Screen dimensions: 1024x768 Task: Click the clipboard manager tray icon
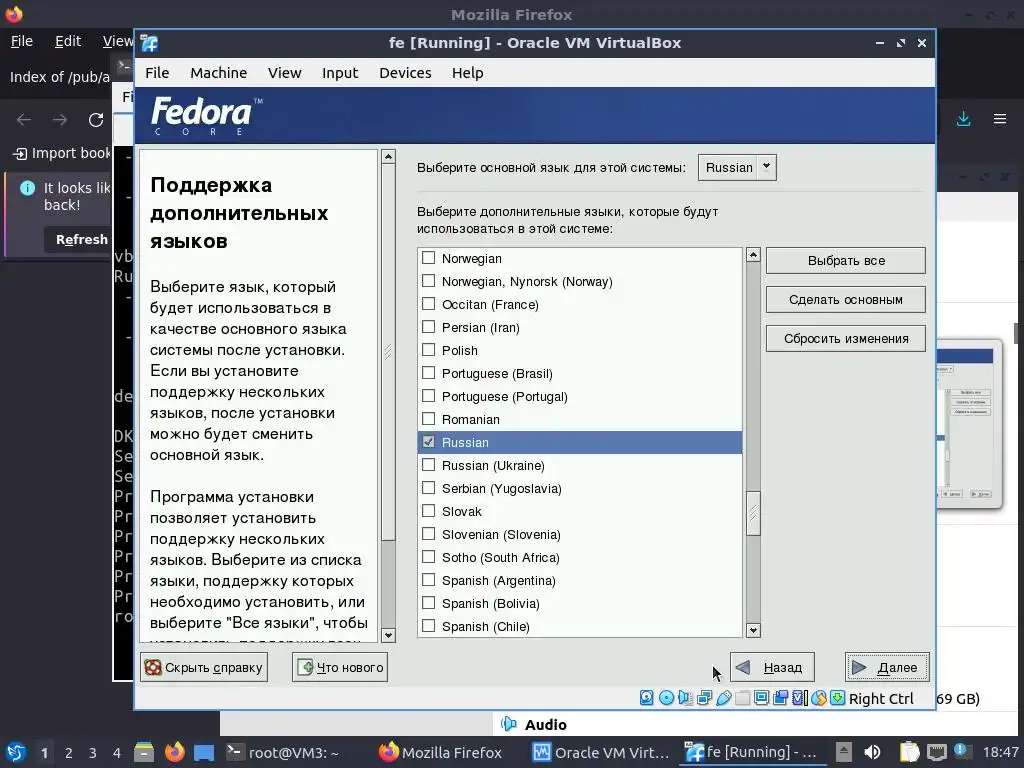click(909, 752)
